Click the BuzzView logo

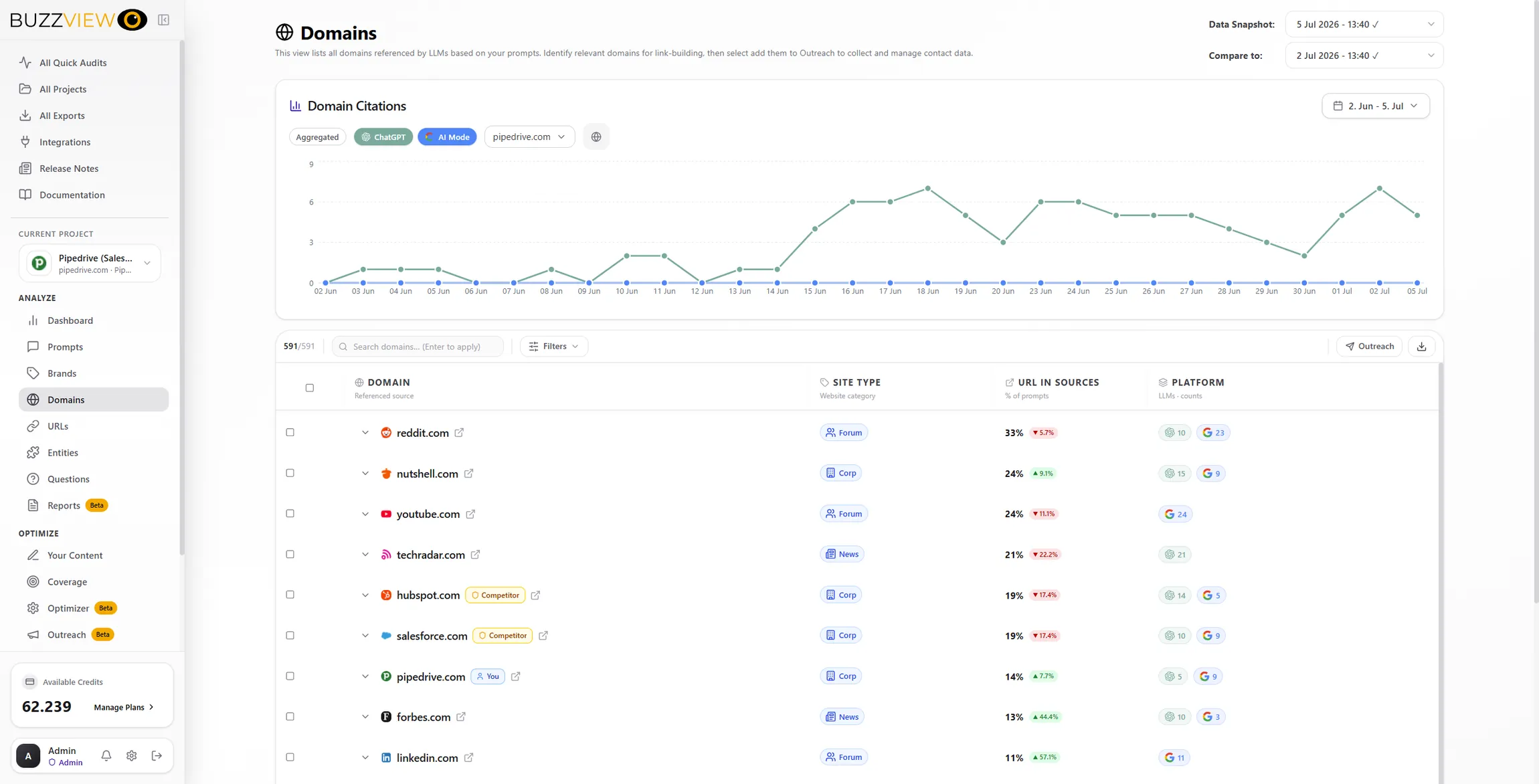(78, 20)
